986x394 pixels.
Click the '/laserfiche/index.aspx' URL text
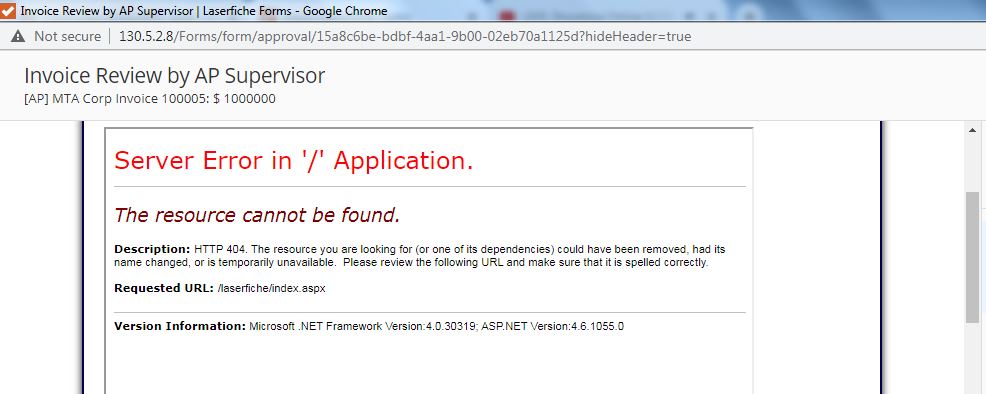tap(271, 288)
